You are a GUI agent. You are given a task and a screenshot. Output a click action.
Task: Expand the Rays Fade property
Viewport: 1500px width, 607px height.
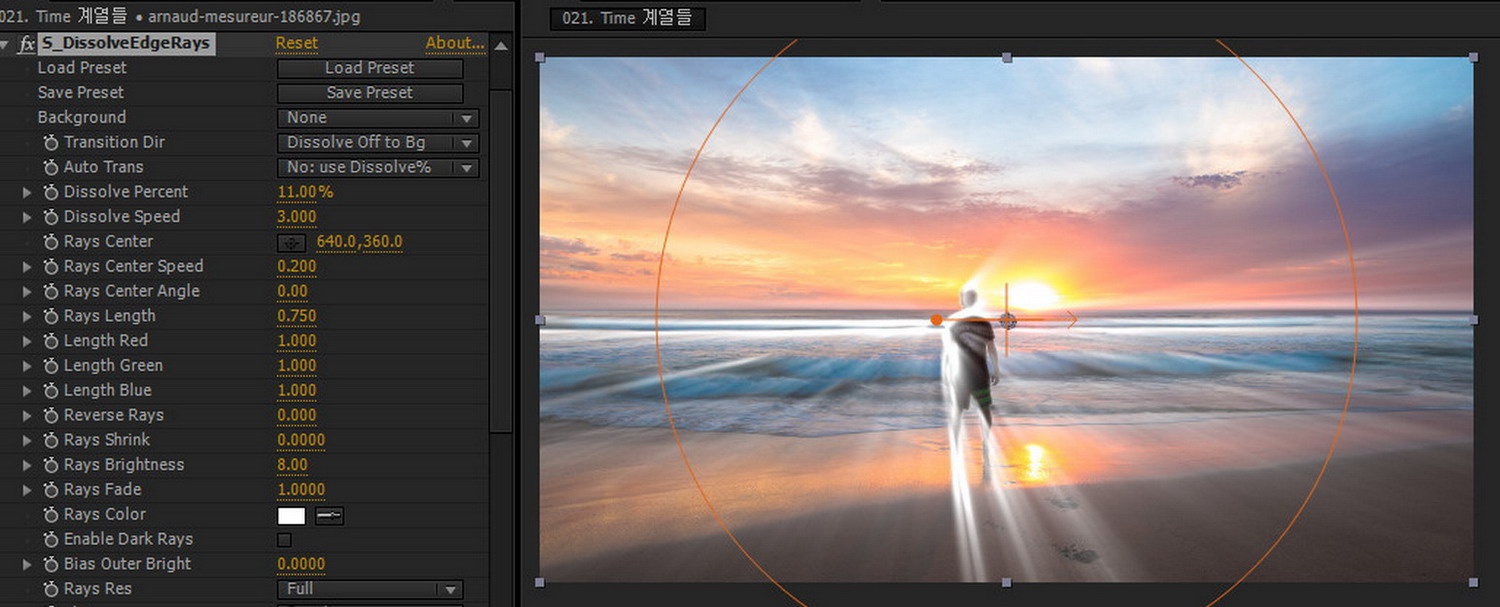click(27, 490)
